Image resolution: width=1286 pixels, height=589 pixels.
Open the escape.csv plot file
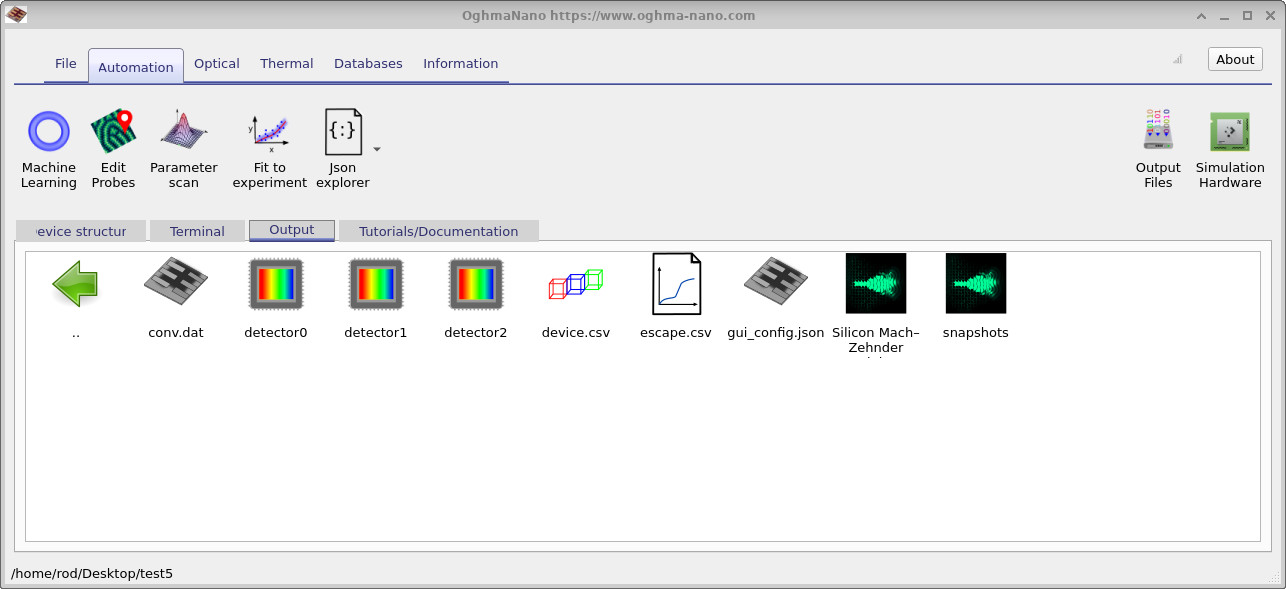pyautogui.click(x=675, y=283)
